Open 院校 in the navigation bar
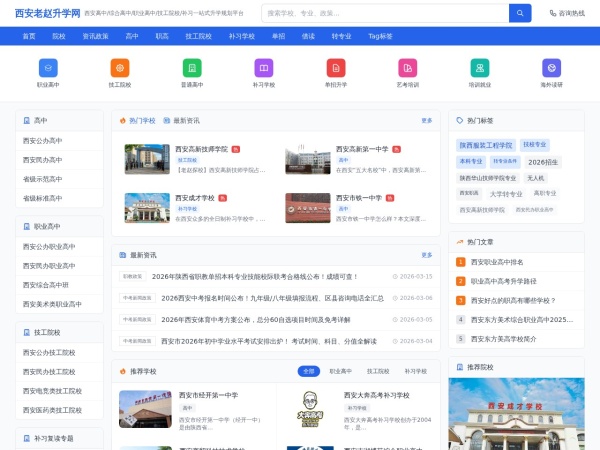 point(59,36)
